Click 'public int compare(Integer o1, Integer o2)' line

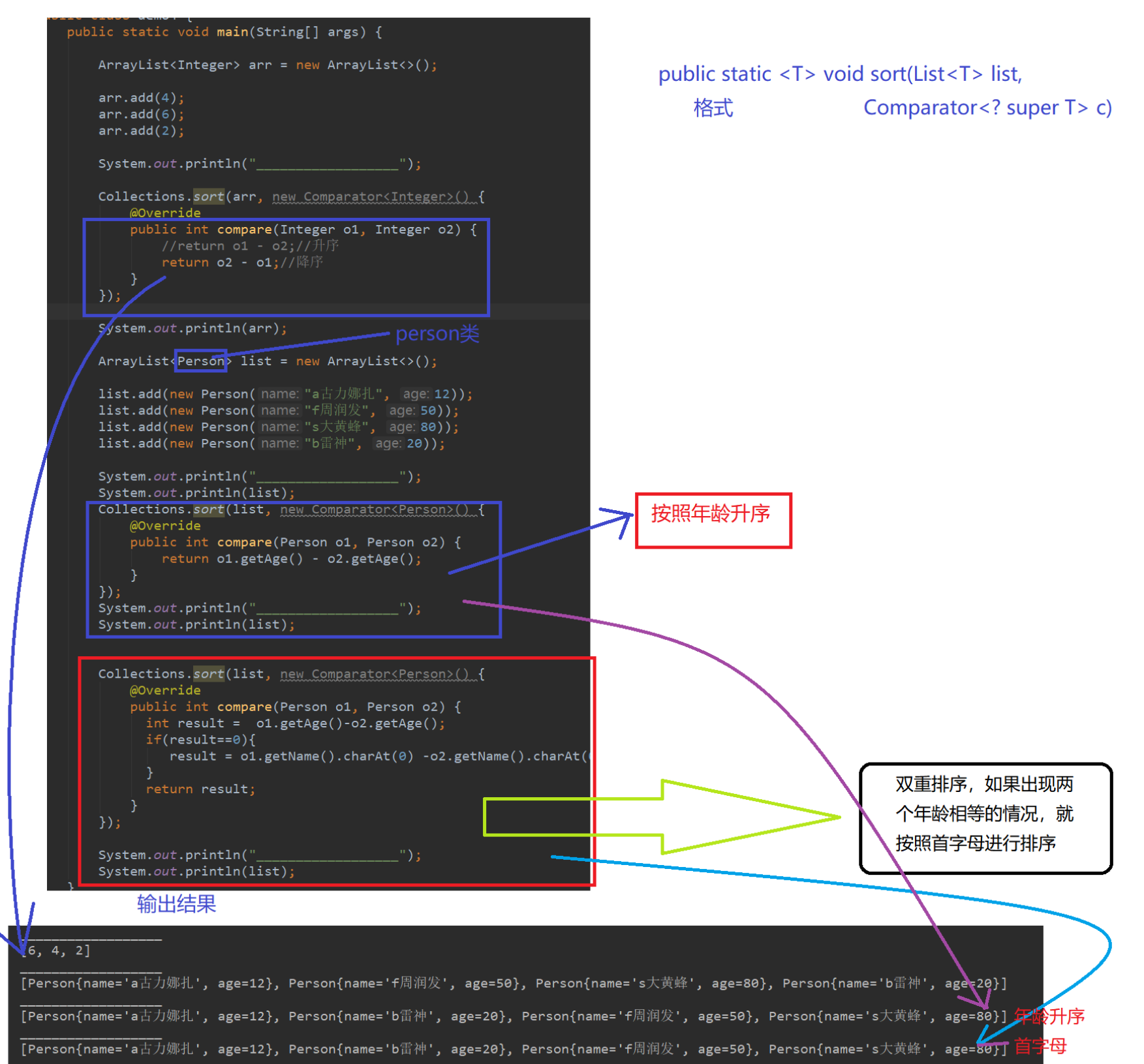coord(303,230)
